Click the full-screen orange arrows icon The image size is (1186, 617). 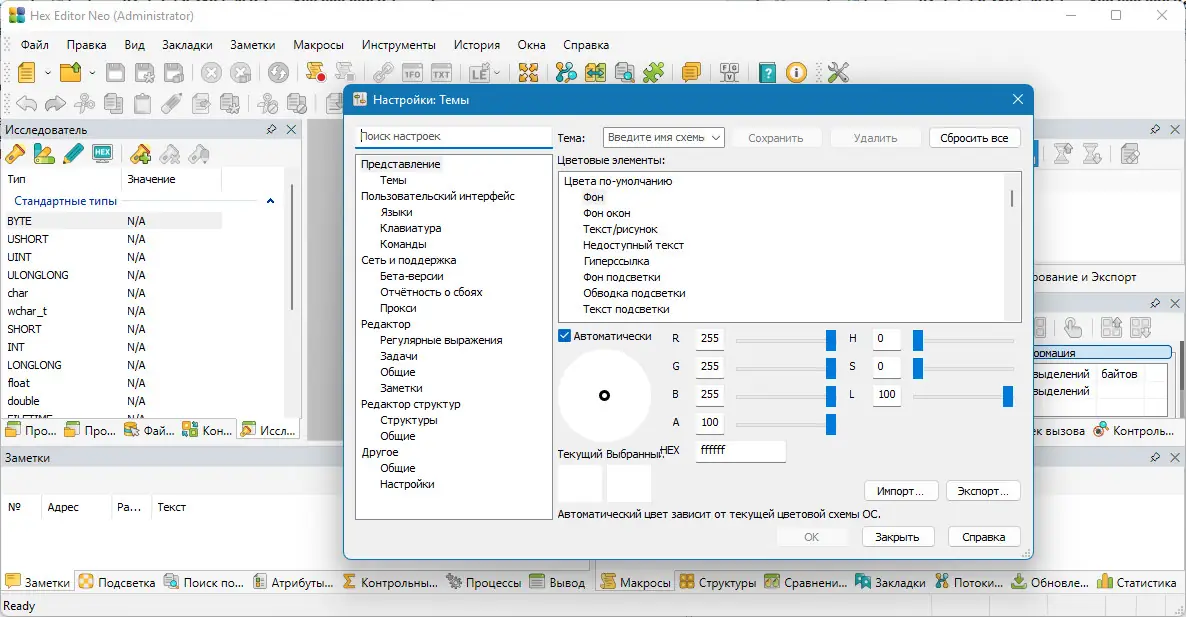click(528, 73)
